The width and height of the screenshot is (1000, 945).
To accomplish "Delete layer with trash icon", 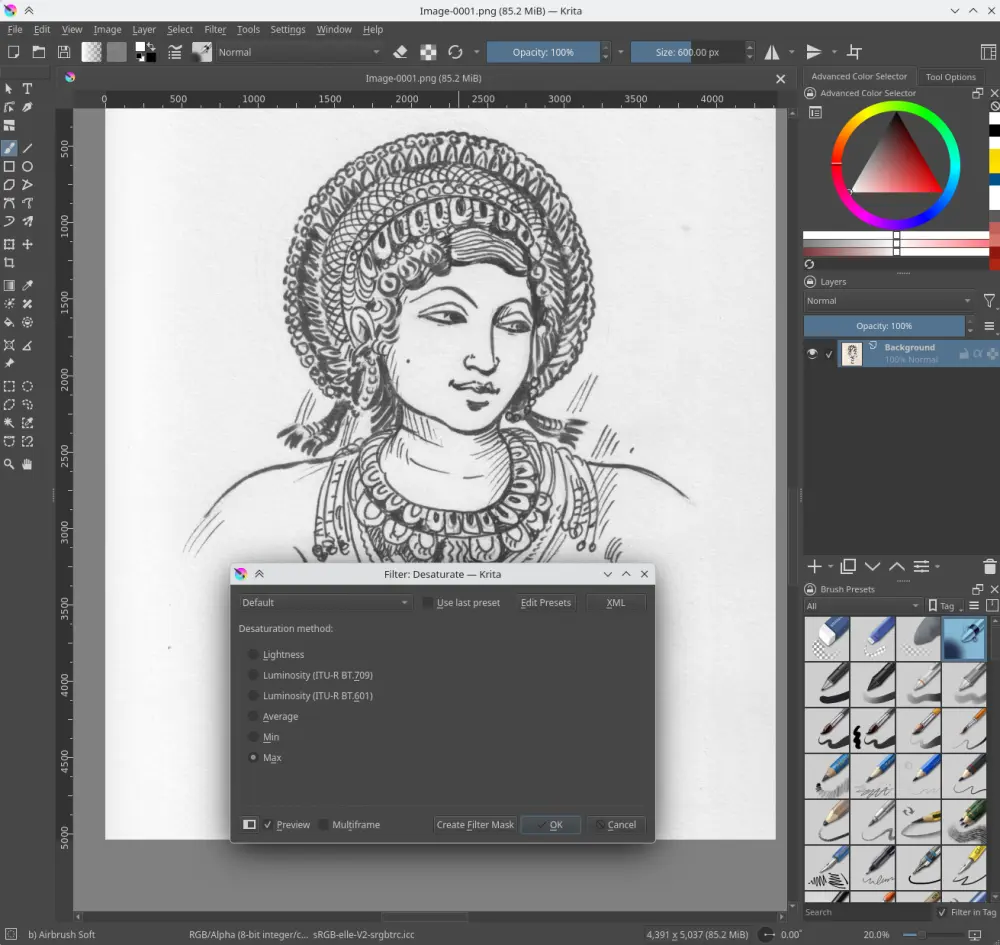I will click(x=989, y=566).
